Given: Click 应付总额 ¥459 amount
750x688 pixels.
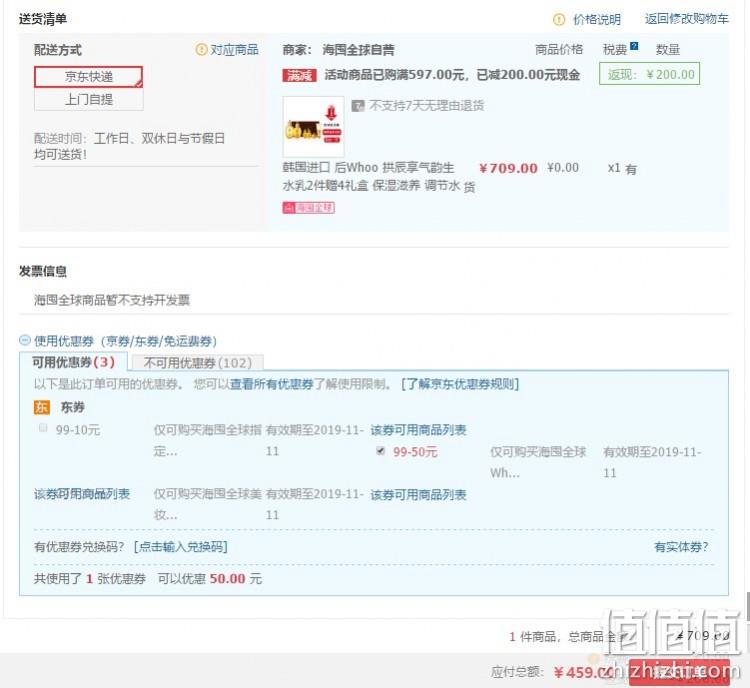Looking at the screenshot, I should (582, 672).
